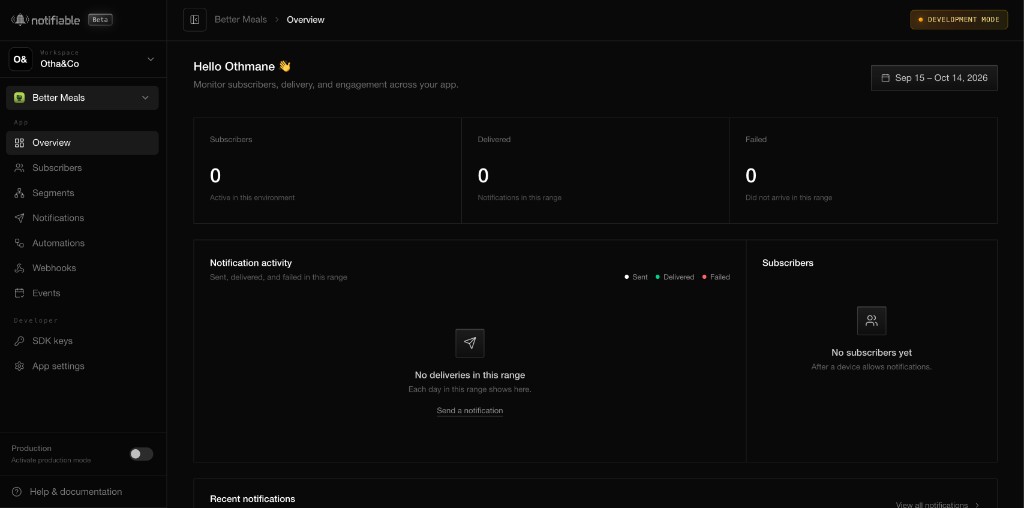Click the Events calendar icon in sidebar
Viewport: 1024px width, 508px height.
click(20, 293)
